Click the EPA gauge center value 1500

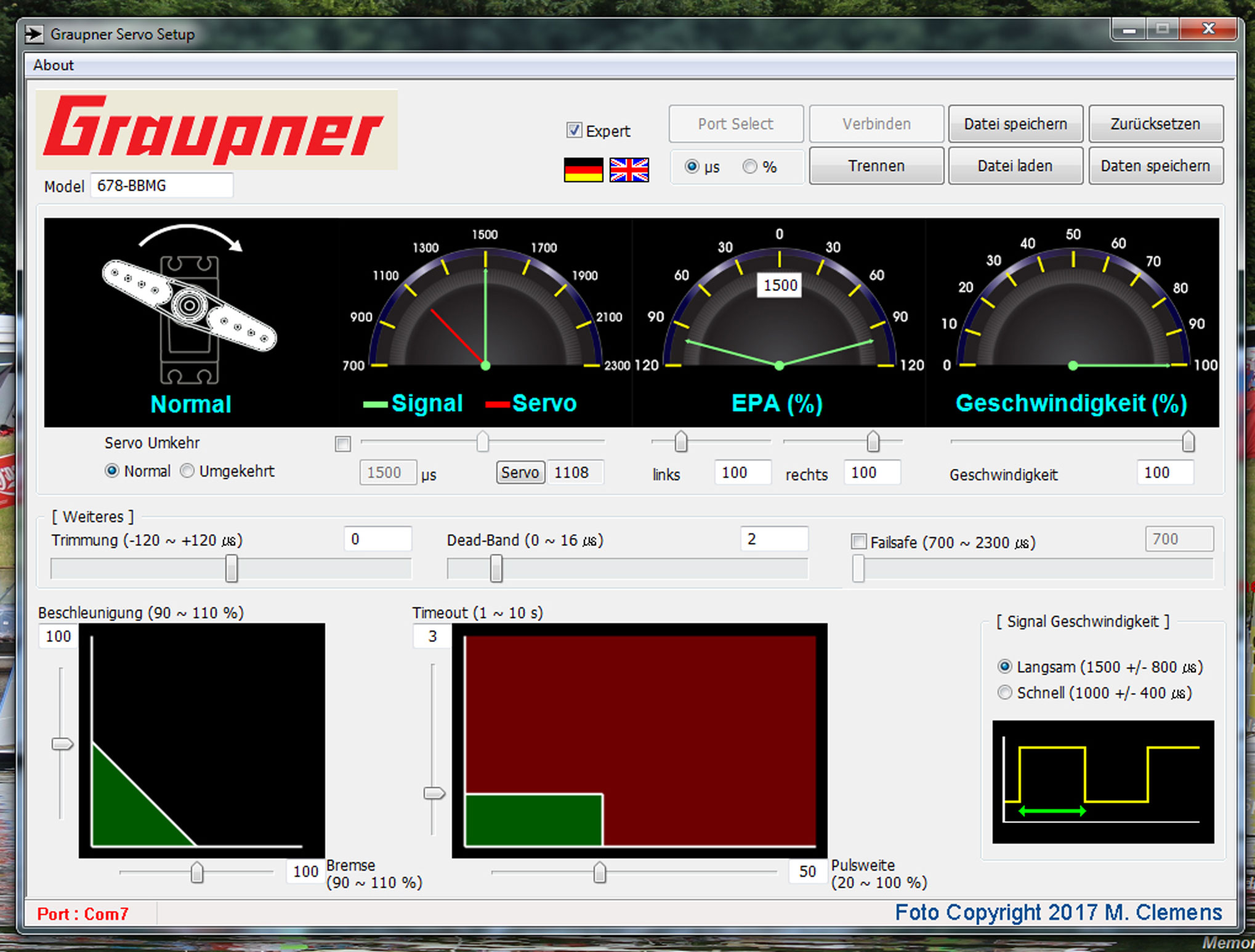780,286
